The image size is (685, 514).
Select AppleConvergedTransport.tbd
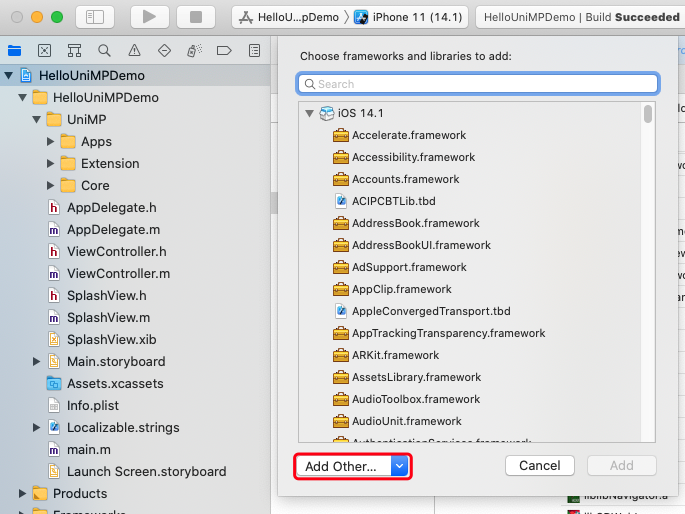pos(422,311)
